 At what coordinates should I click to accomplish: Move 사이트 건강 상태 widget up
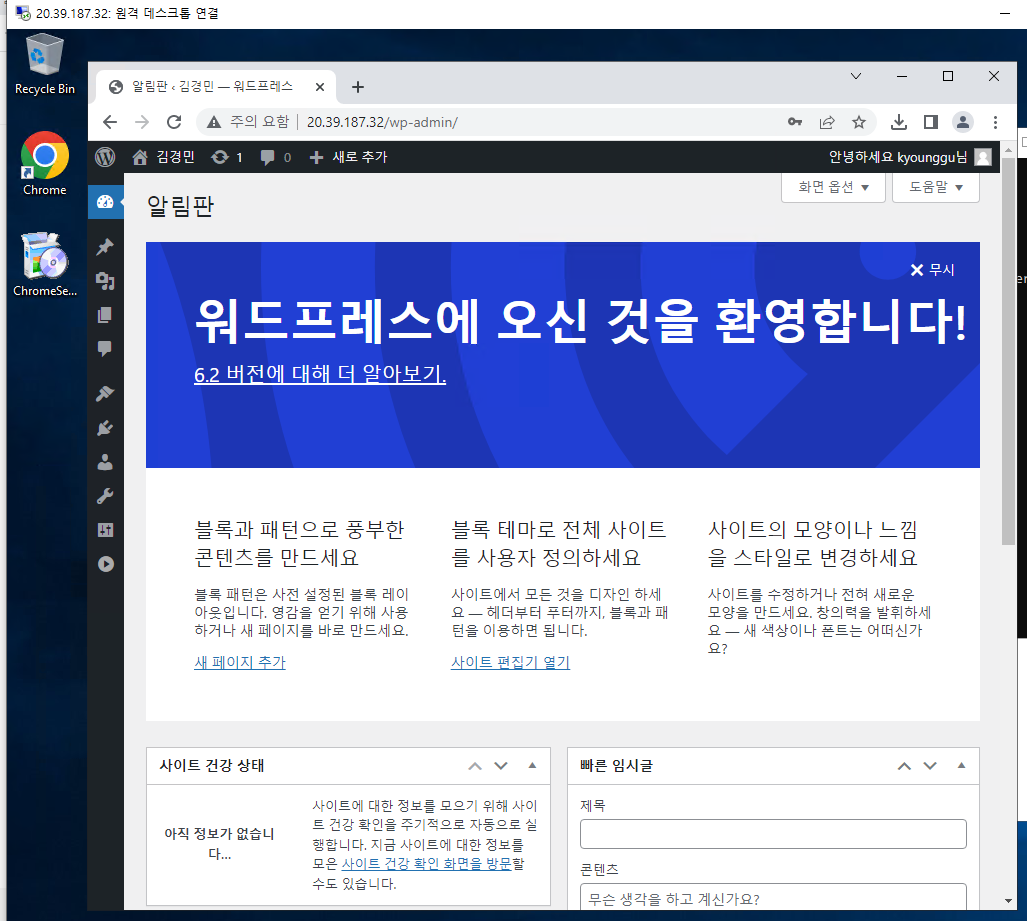tap(475, 766)
